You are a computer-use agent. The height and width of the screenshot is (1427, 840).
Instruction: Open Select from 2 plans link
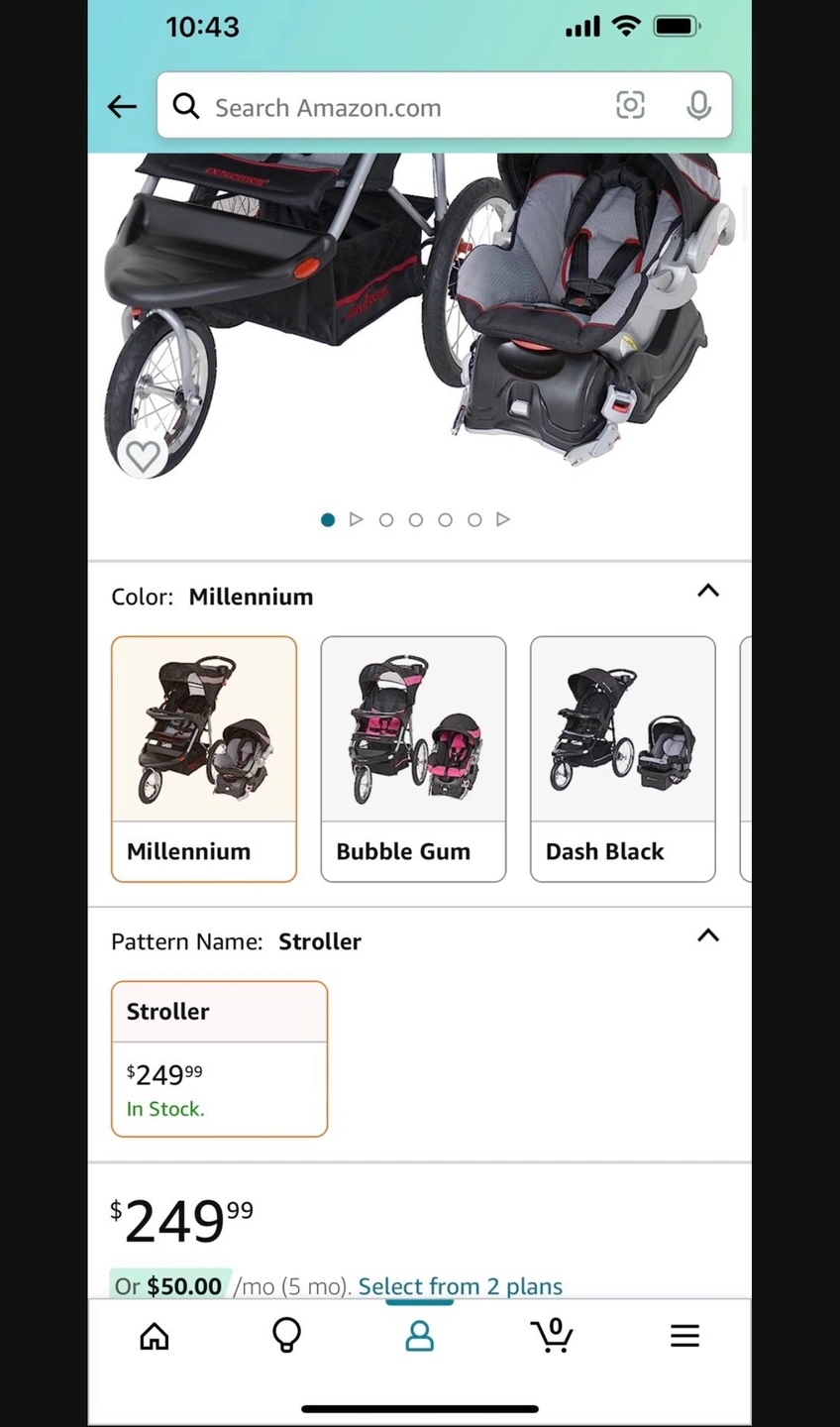[460, 1286]
